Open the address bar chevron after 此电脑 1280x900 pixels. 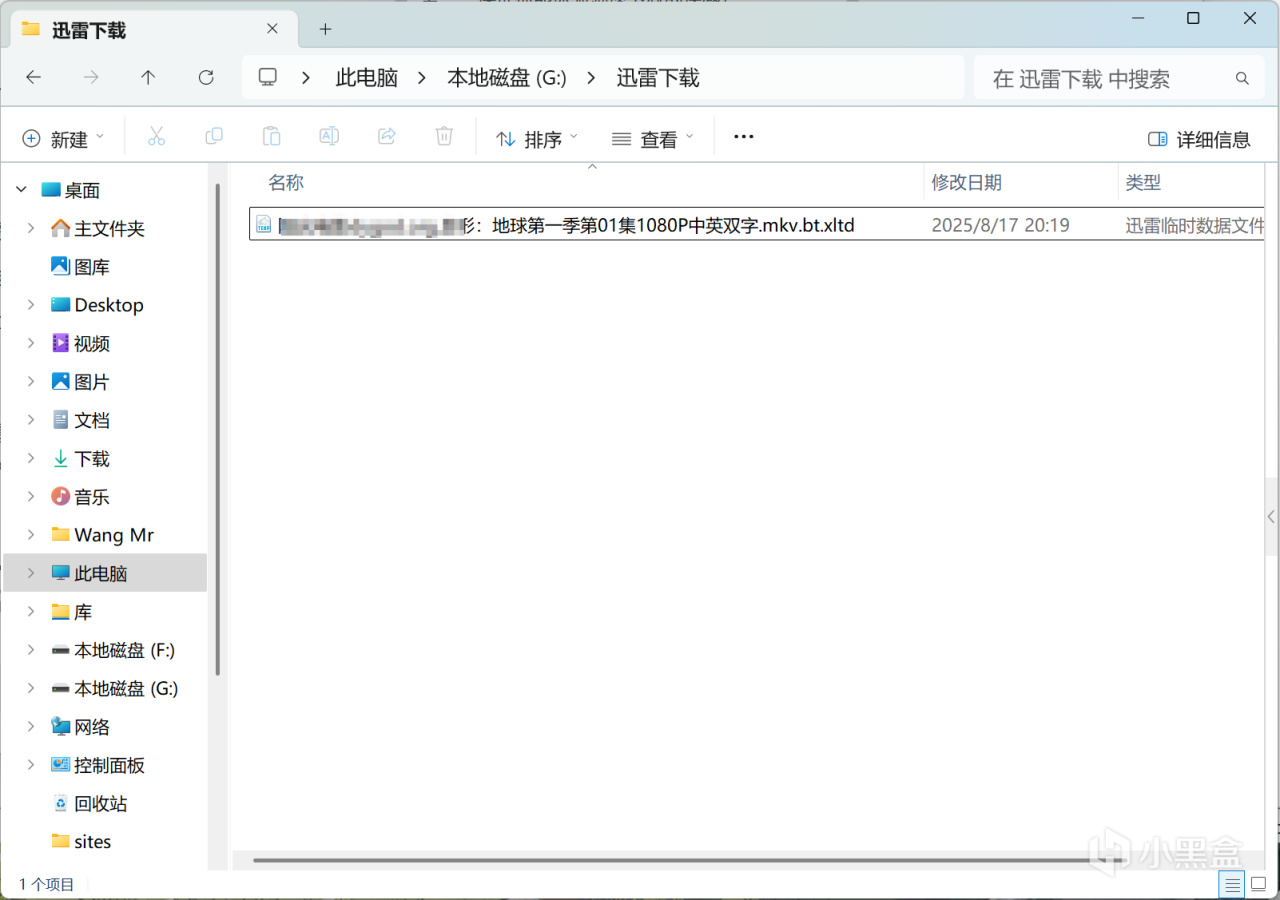pyautogui.click(x=422, y=78)
